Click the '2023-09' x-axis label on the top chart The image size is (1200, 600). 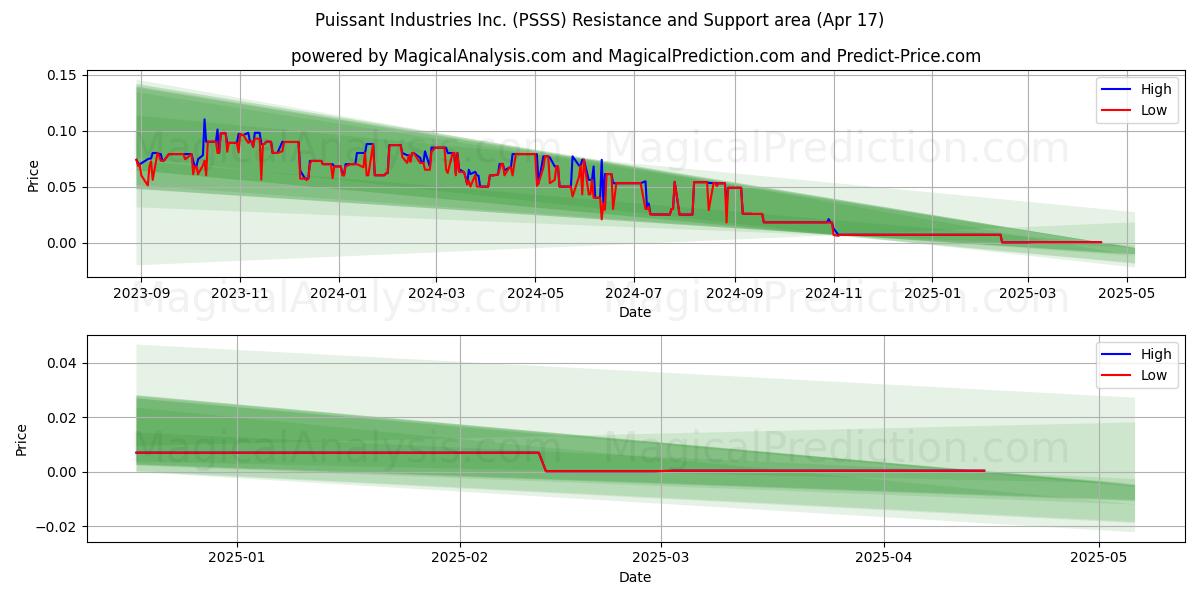pos(141,293)
